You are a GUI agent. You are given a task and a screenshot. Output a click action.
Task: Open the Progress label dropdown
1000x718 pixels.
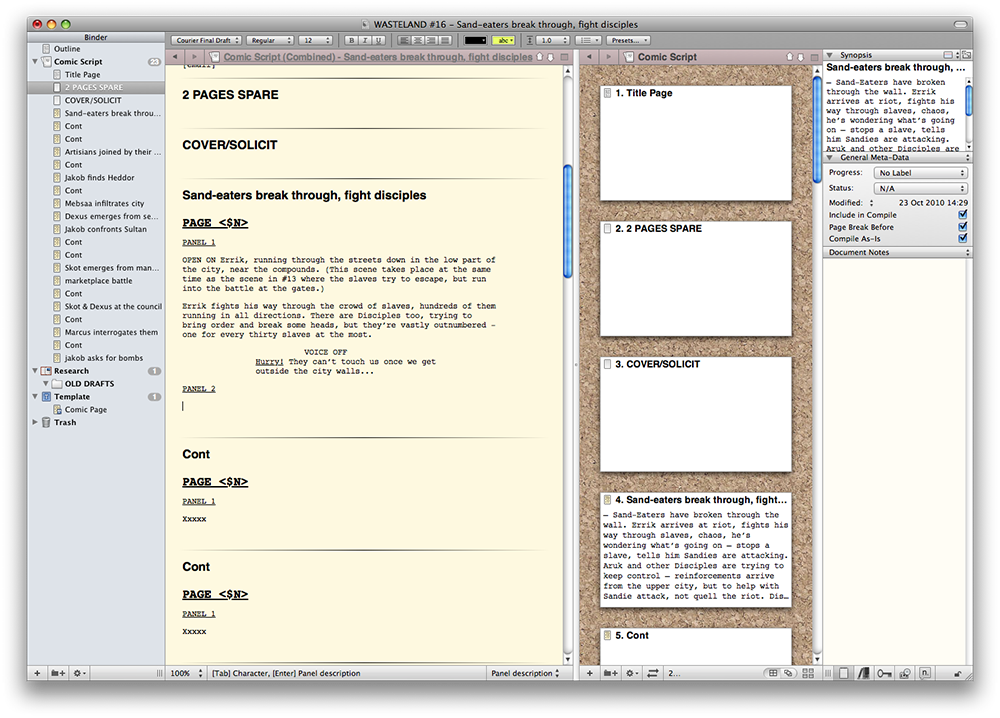click(921, 173)
